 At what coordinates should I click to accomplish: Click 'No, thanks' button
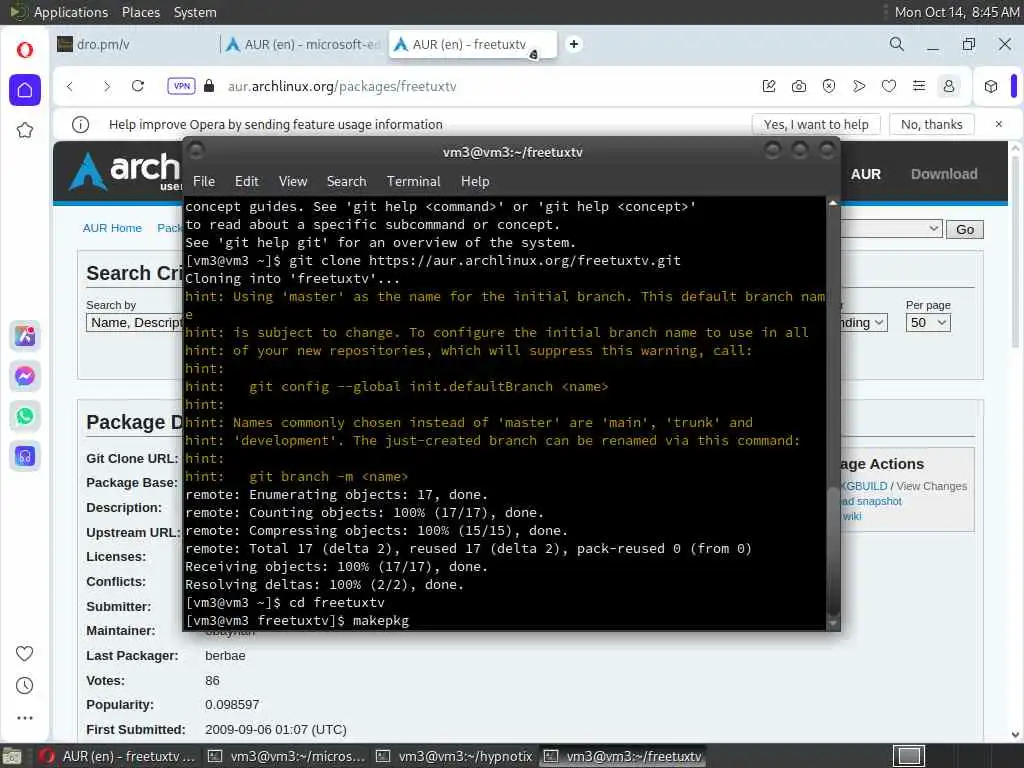(932, 124)
